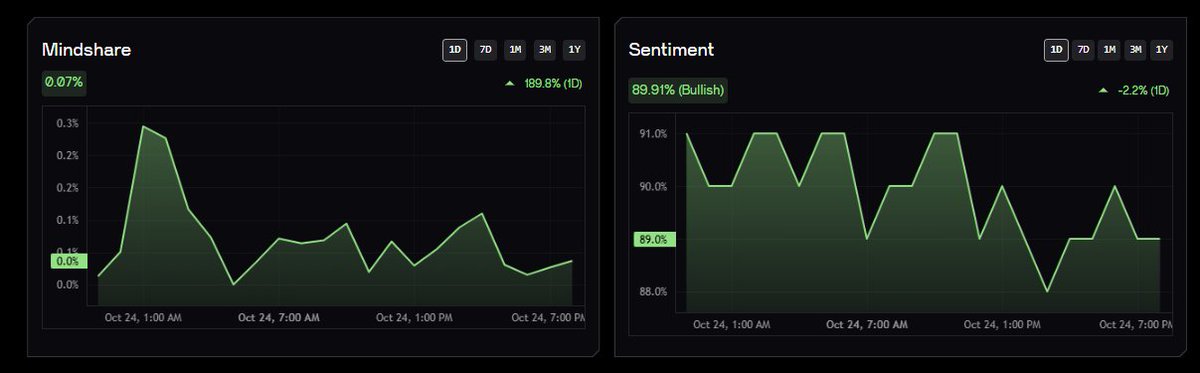This screenshot has width=1200, height=373.
Task: Click the 90.0% y-axis label in Sentiment
Action: pos(654,187)
